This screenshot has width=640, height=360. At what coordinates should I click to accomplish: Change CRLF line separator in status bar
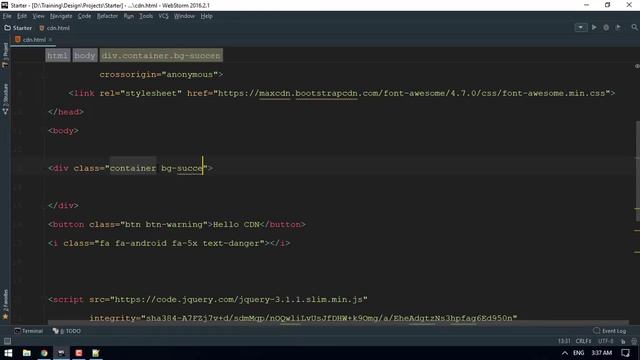(583, 341)
